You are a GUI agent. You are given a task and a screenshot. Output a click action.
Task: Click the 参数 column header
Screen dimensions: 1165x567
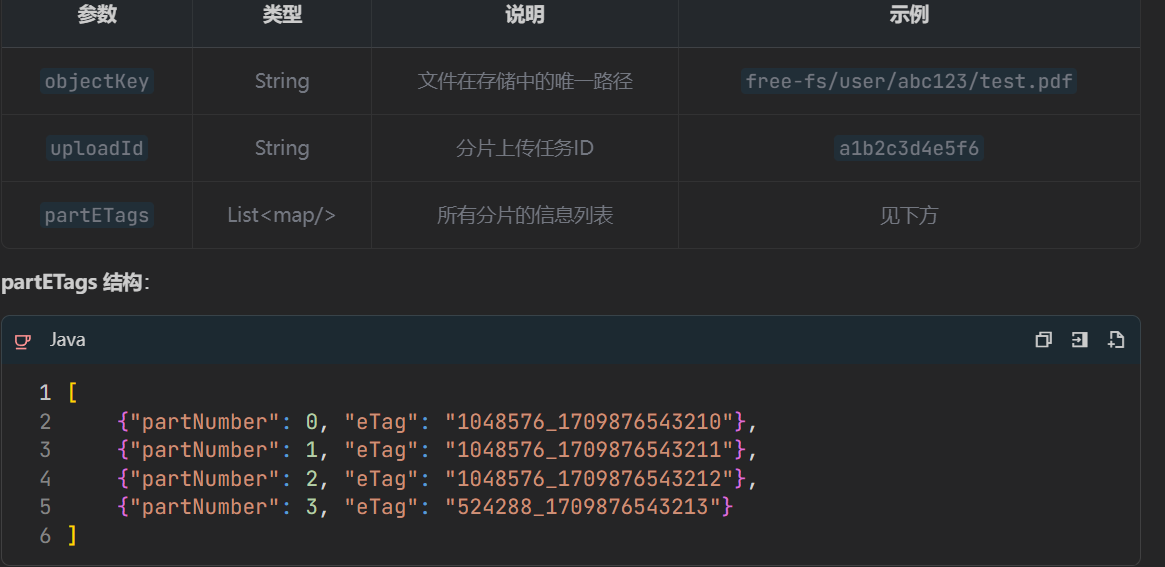click(97, 16)
